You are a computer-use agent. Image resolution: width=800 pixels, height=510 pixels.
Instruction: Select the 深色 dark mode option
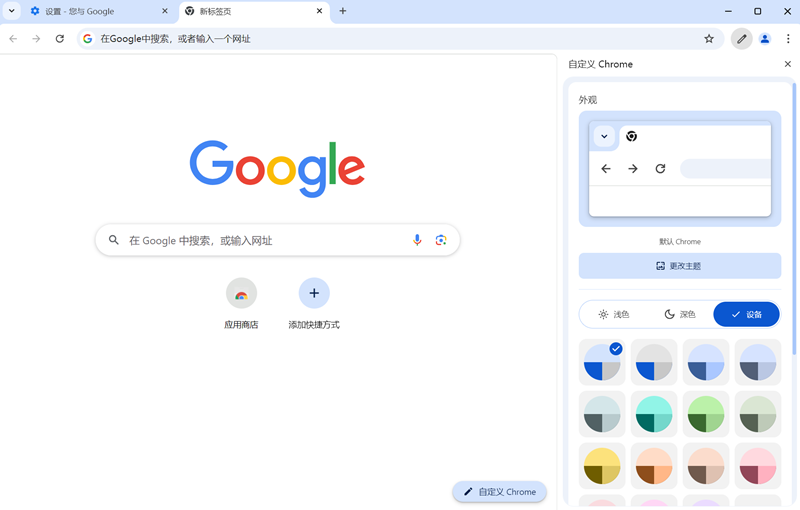[x=680, y=314]
